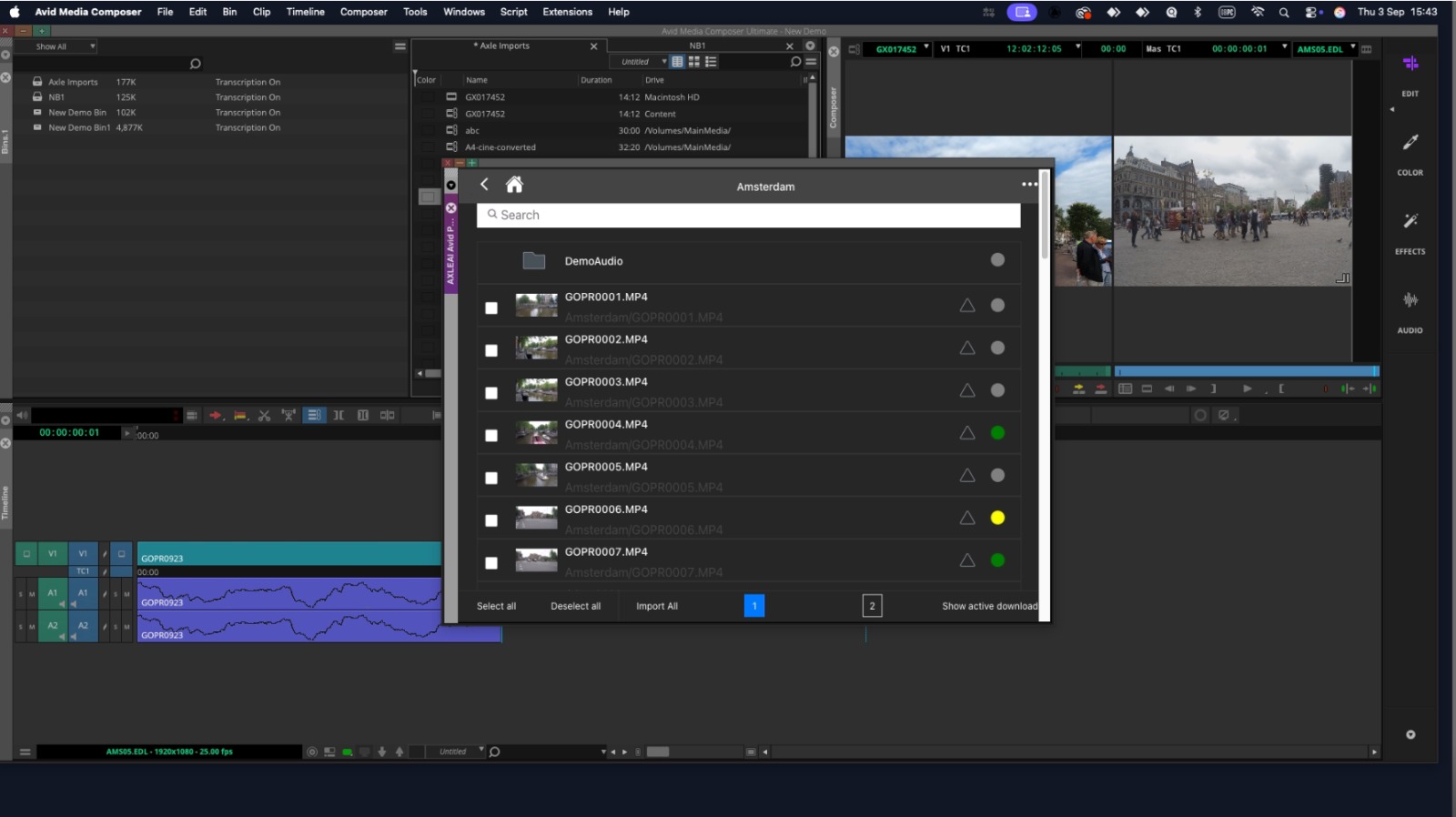Open the Audio workspace icon
1456x817 pixels.
pyautogui.click(x=1410, y=300)
